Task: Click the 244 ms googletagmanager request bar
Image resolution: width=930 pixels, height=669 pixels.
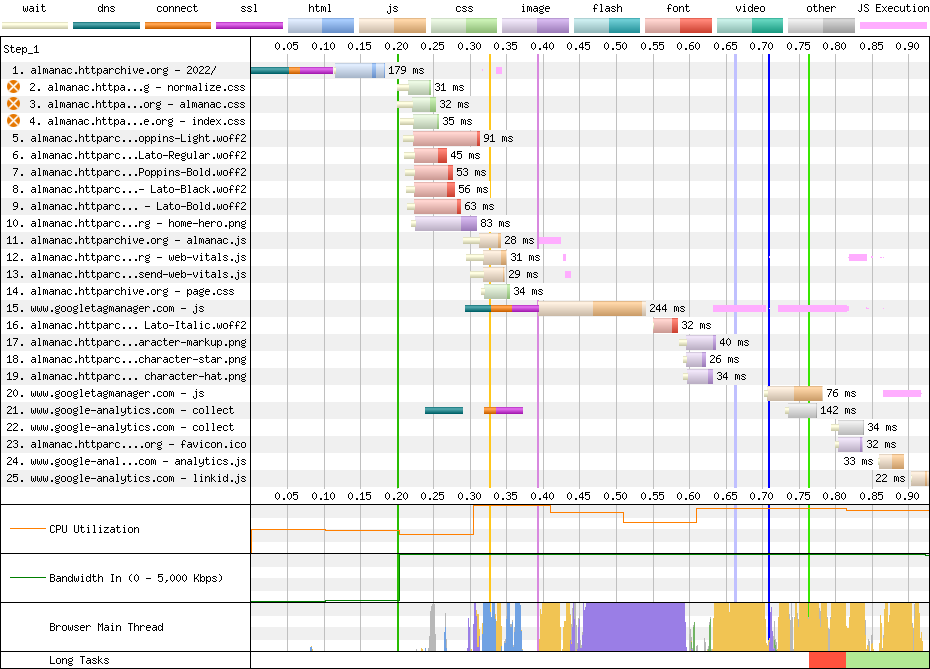Action: coord(590,308)
